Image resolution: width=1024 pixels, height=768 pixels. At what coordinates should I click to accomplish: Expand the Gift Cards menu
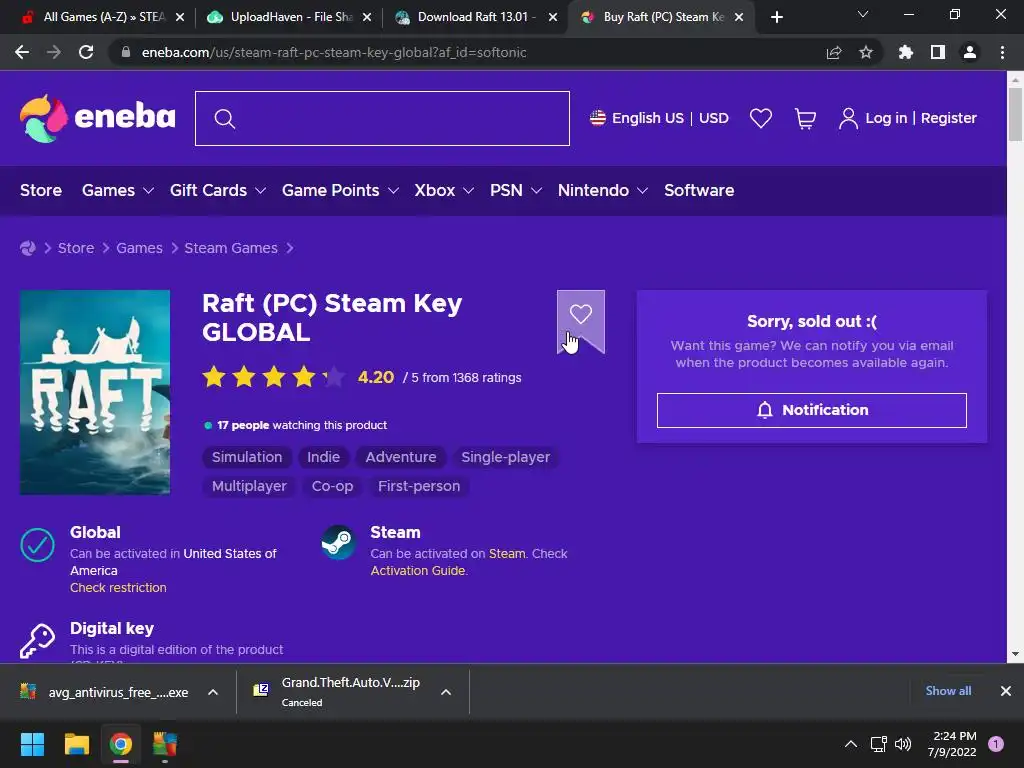click(217, 190)
